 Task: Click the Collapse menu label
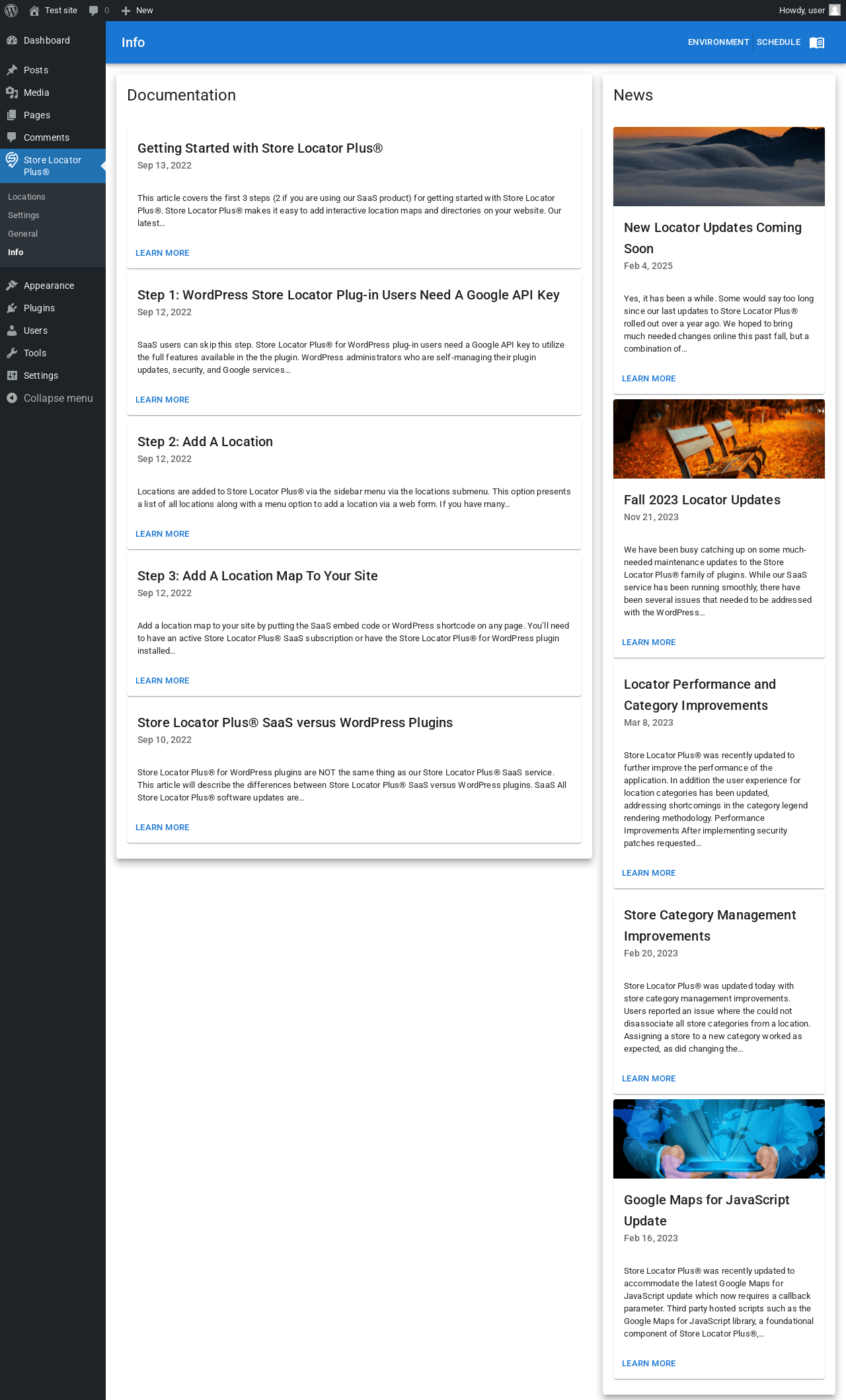(58, 398)
